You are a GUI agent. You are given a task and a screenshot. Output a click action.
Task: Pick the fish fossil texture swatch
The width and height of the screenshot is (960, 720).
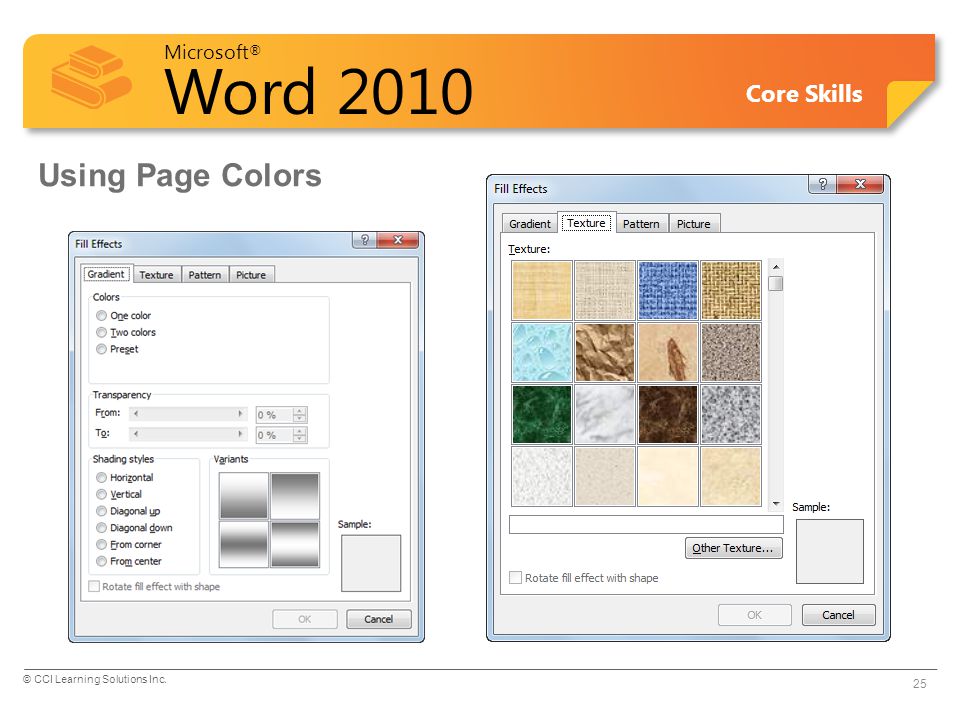[668, 353]
